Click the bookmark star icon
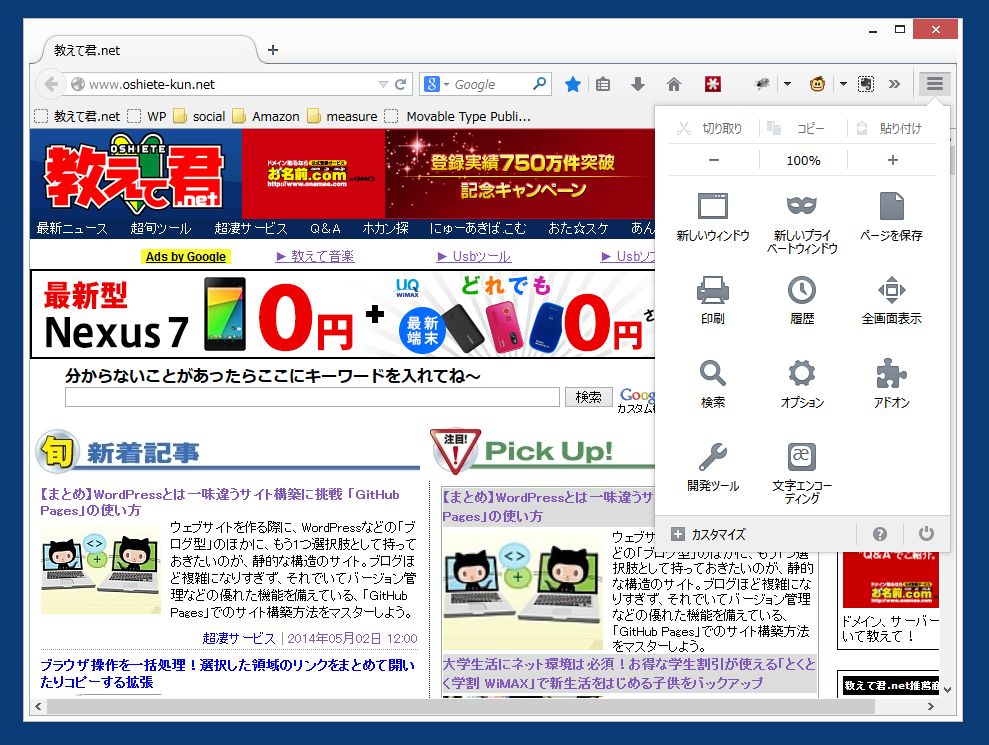The image size is (989, 745). [573, 84]
